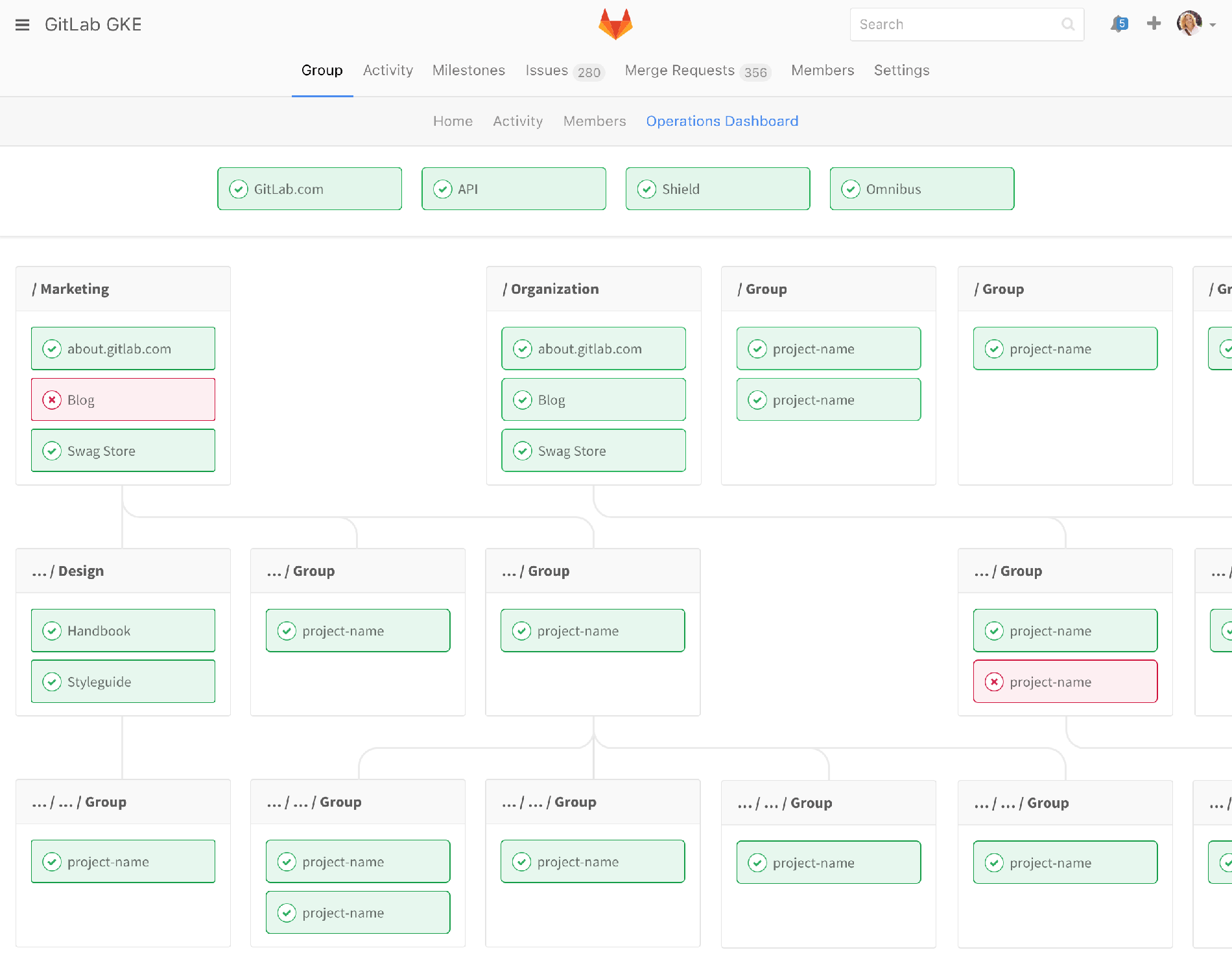
Task: Click the success check icon on Omnibus
Action: click(851, 189)
